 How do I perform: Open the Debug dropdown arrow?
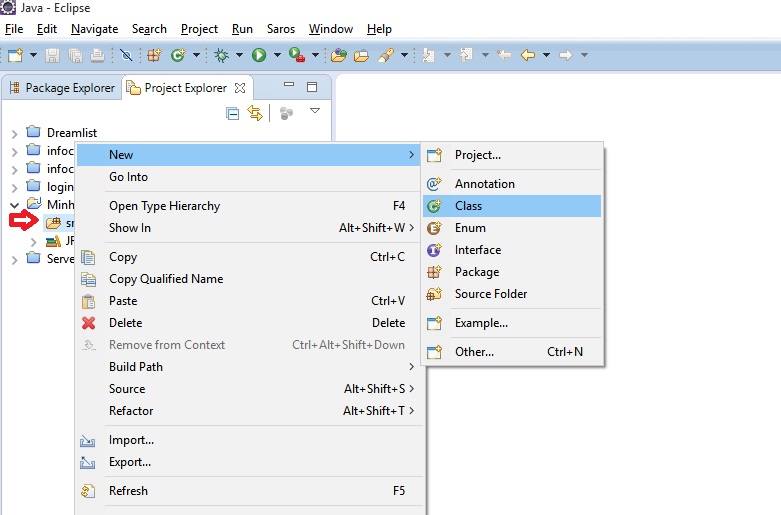click(239, 55)
